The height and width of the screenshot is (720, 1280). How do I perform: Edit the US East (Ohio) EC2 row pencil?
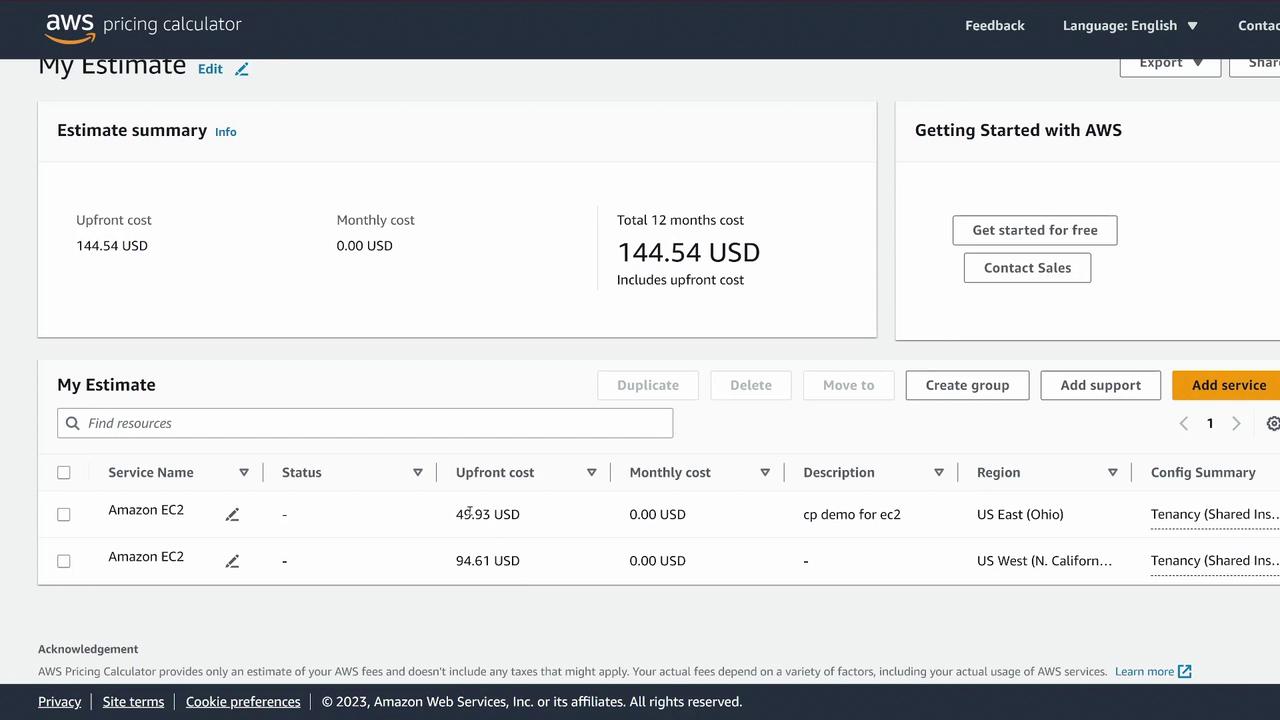[x=232, y=514]
